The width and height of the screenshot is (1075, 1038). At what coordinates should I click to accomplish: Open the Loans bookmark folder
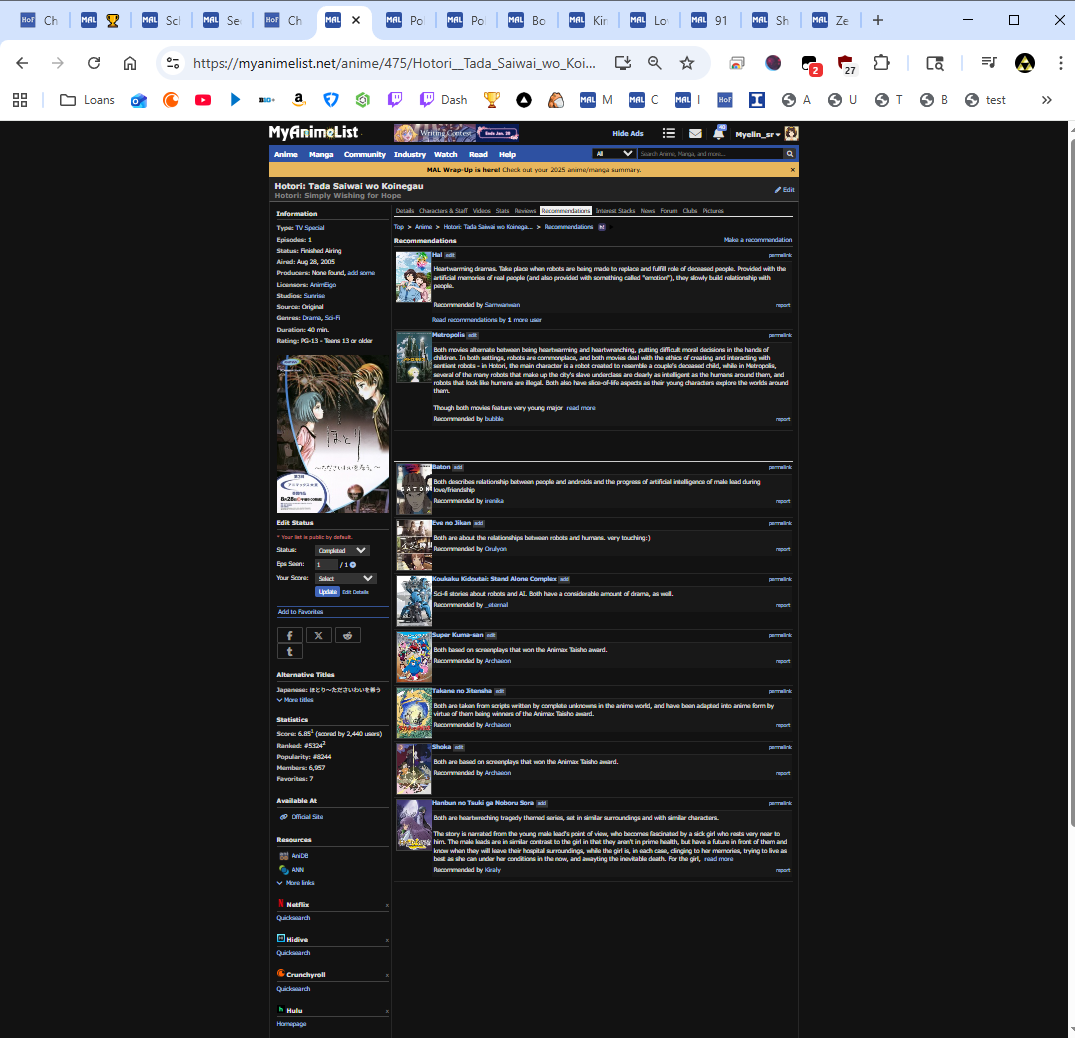87,100
